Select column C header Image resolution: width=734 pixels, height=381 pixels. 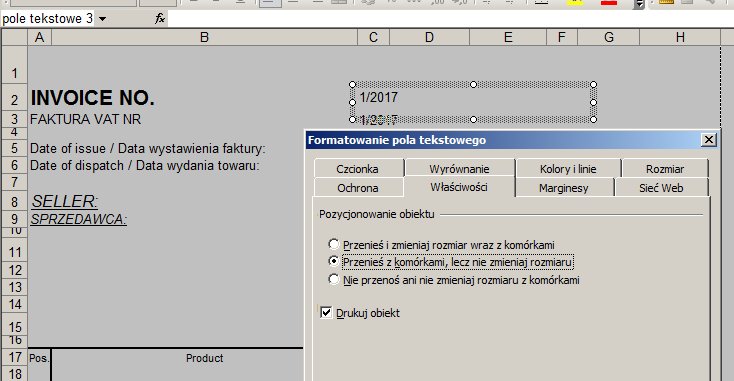coord(373,37)
